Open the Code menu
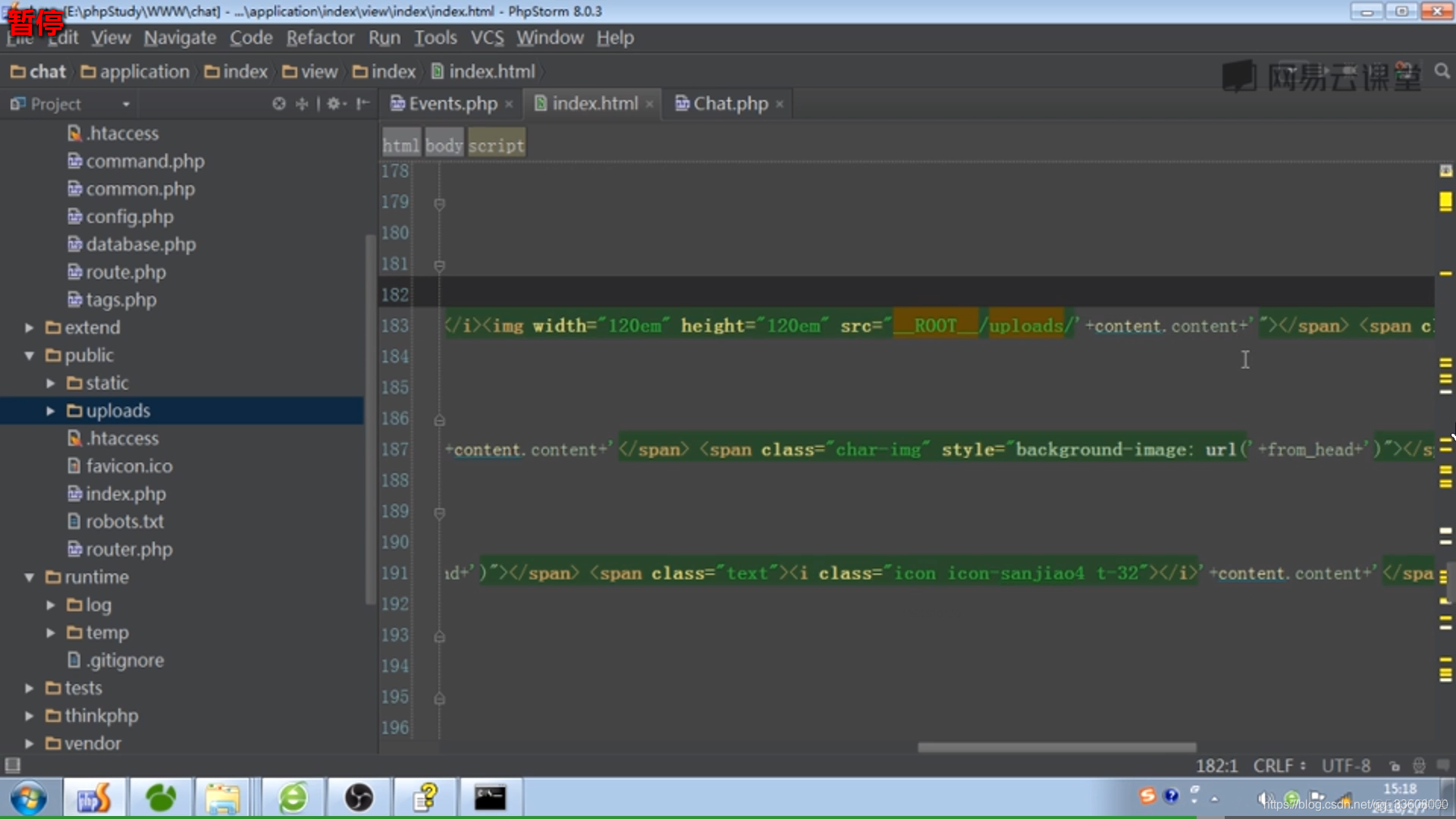Viewport: 1456px width, 819px height. (x=251, y=38)
